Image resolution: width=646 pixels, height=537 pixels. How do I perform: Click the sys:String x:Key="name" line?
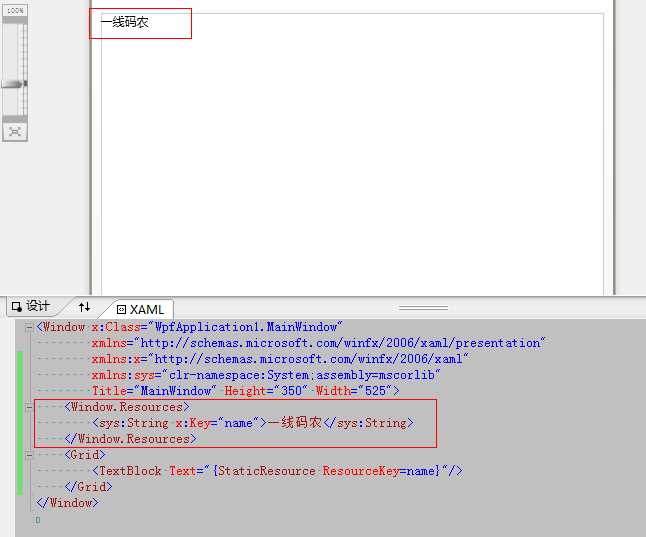(253, 423)
